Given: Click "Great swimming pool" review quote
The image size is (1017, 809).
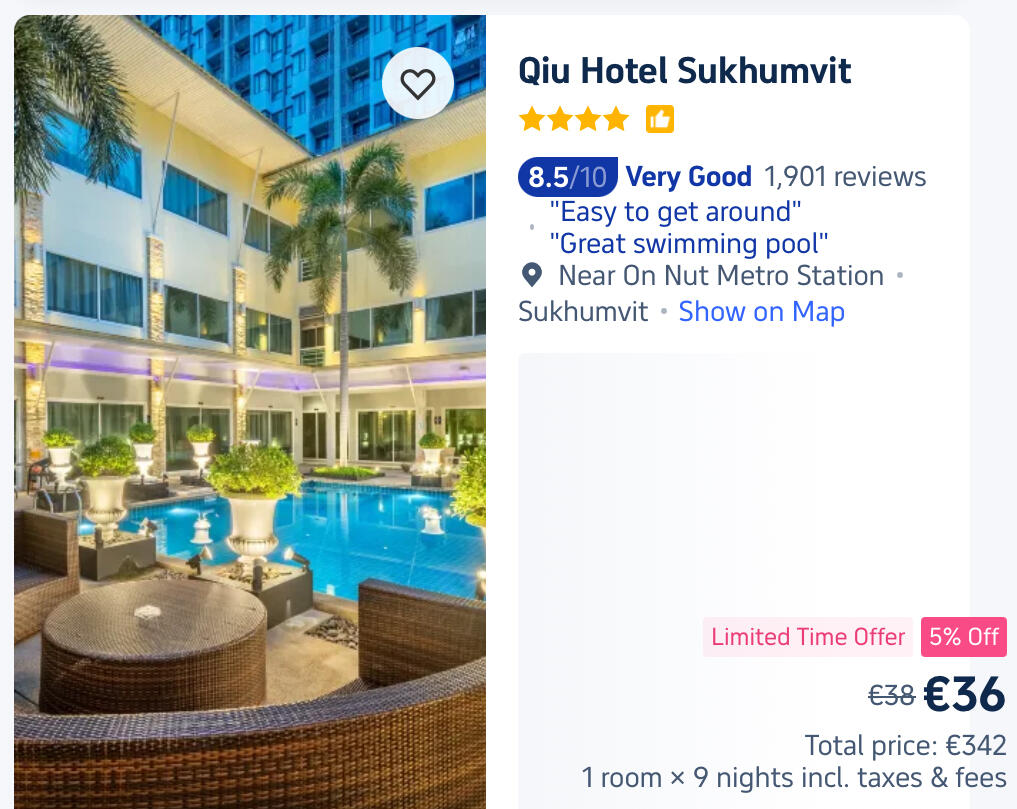Looking at the screenshot, I should pyautogui.click(x=689, y=243).
